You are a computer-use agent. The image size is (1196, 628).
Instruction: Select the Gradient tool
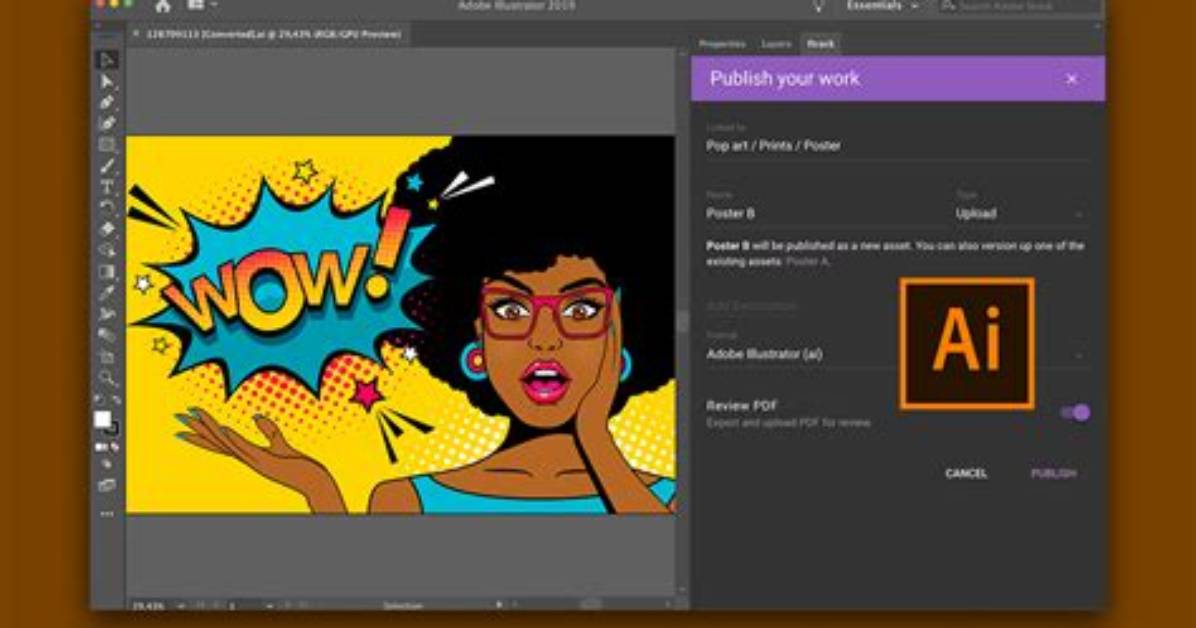[x=107, y=272]
